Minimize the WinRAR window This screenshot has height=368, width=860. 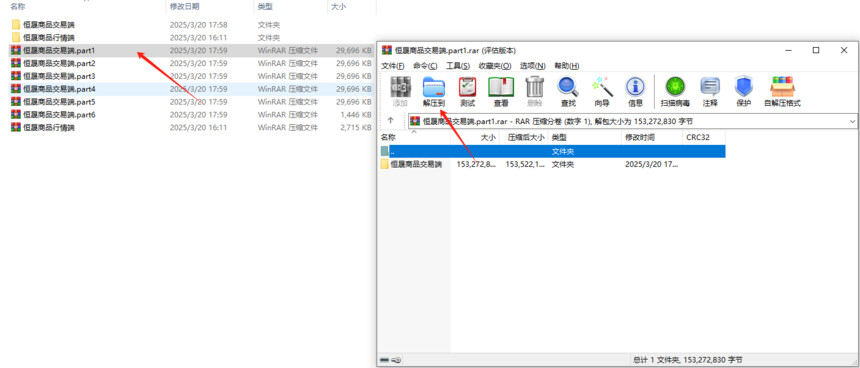point(788,50)
